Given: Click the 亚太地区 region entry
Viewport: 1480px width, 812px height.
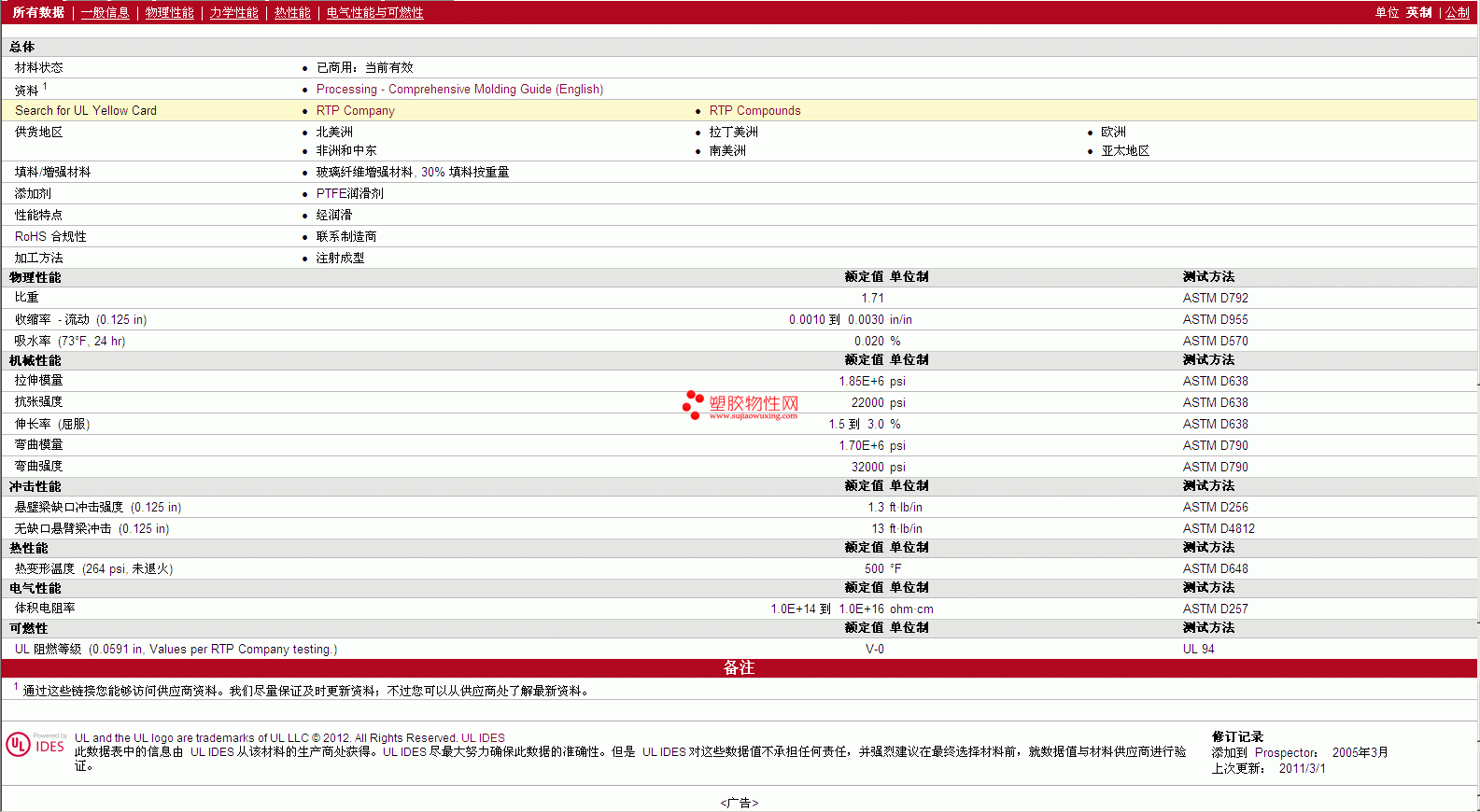Looking at the screenshot, I should [1125, 150].
